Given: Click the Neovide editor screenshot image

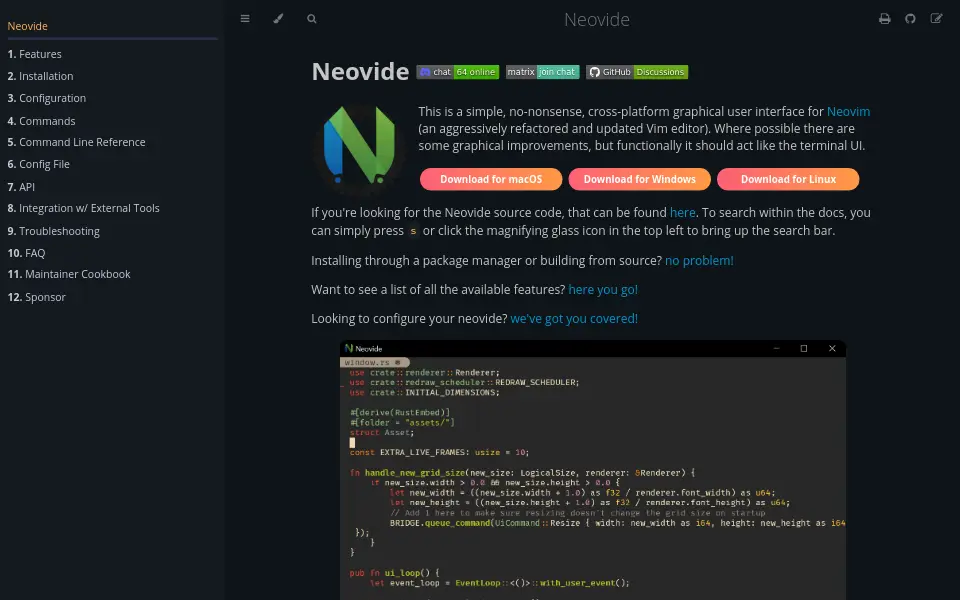Looking at the screenshot, I should click(x=593, y=470).
